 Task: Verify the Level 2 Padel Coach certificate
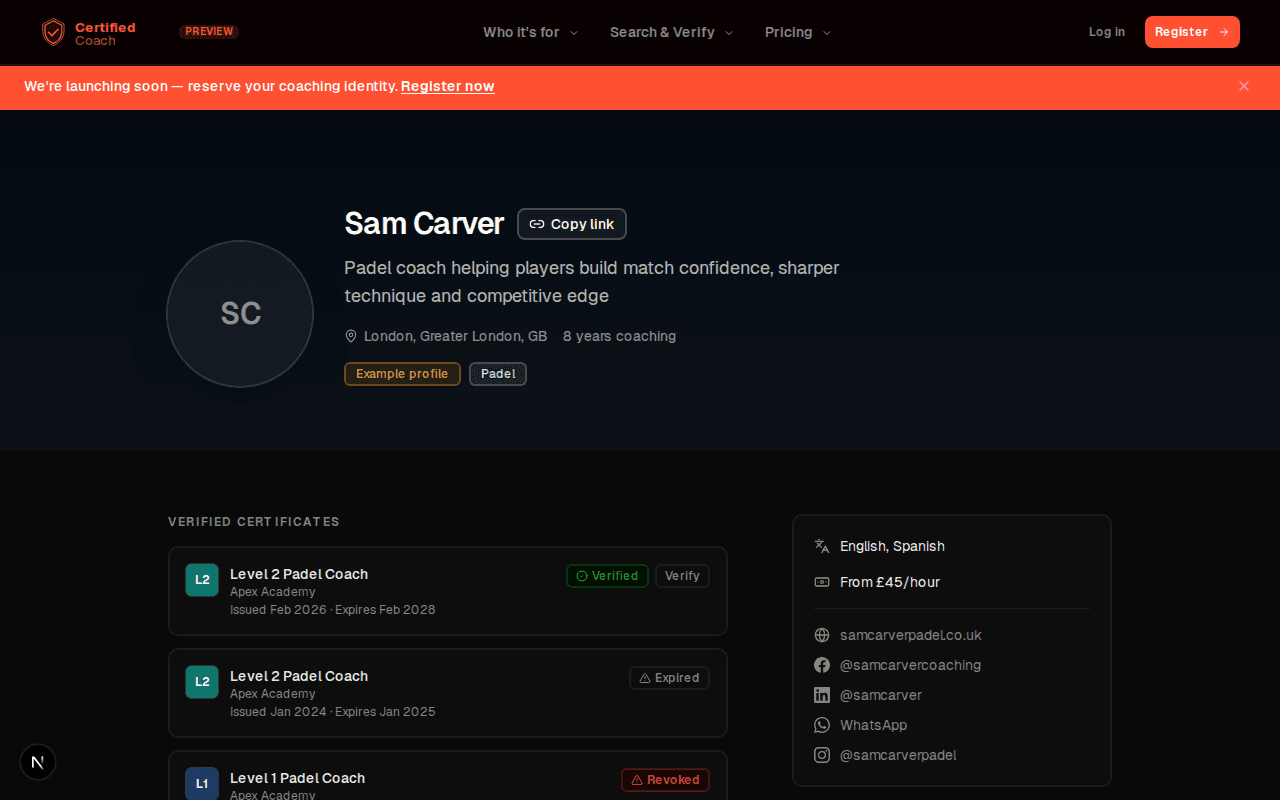coord(682,576)
